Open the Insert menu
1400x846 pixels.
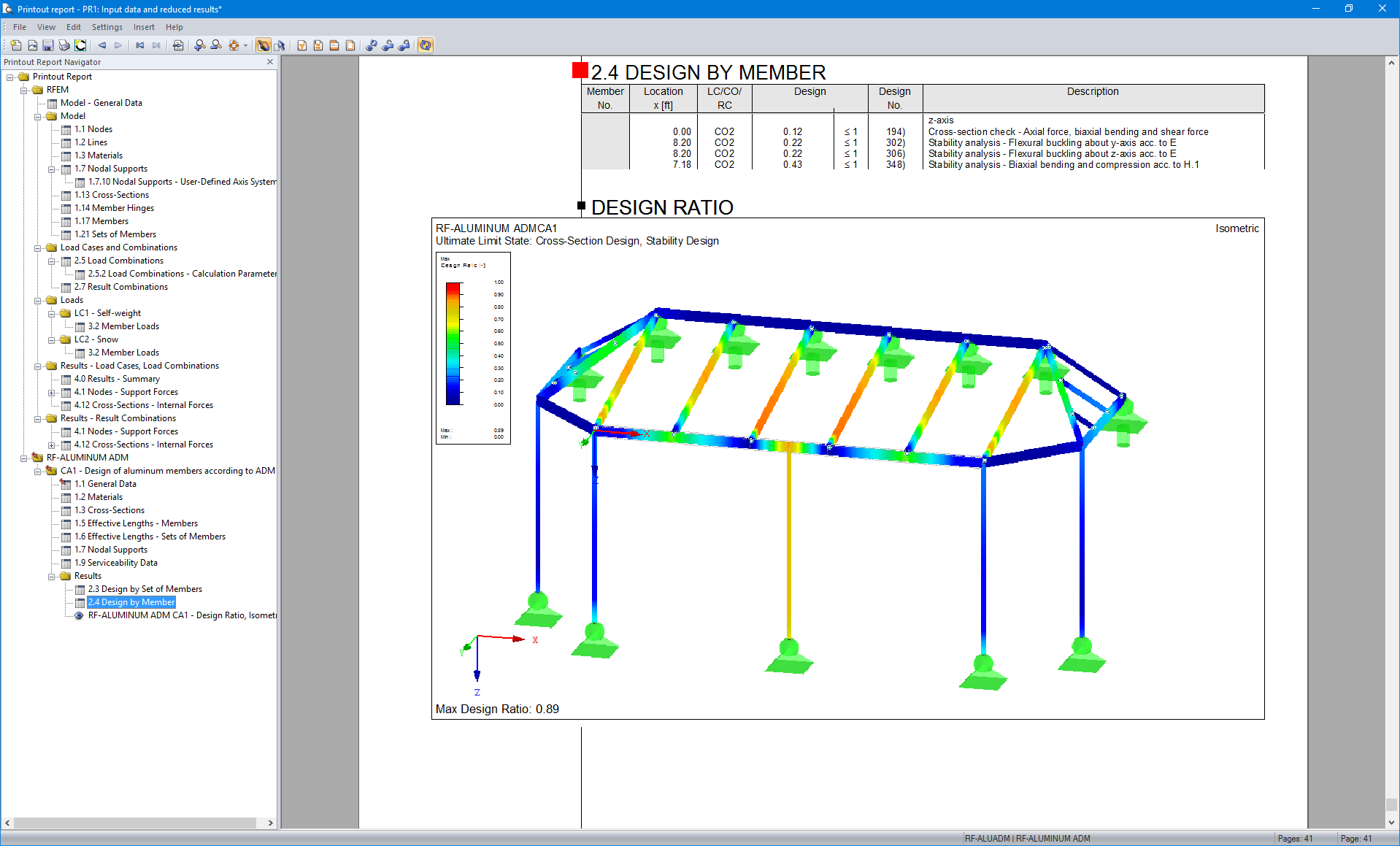click(144, 27)
